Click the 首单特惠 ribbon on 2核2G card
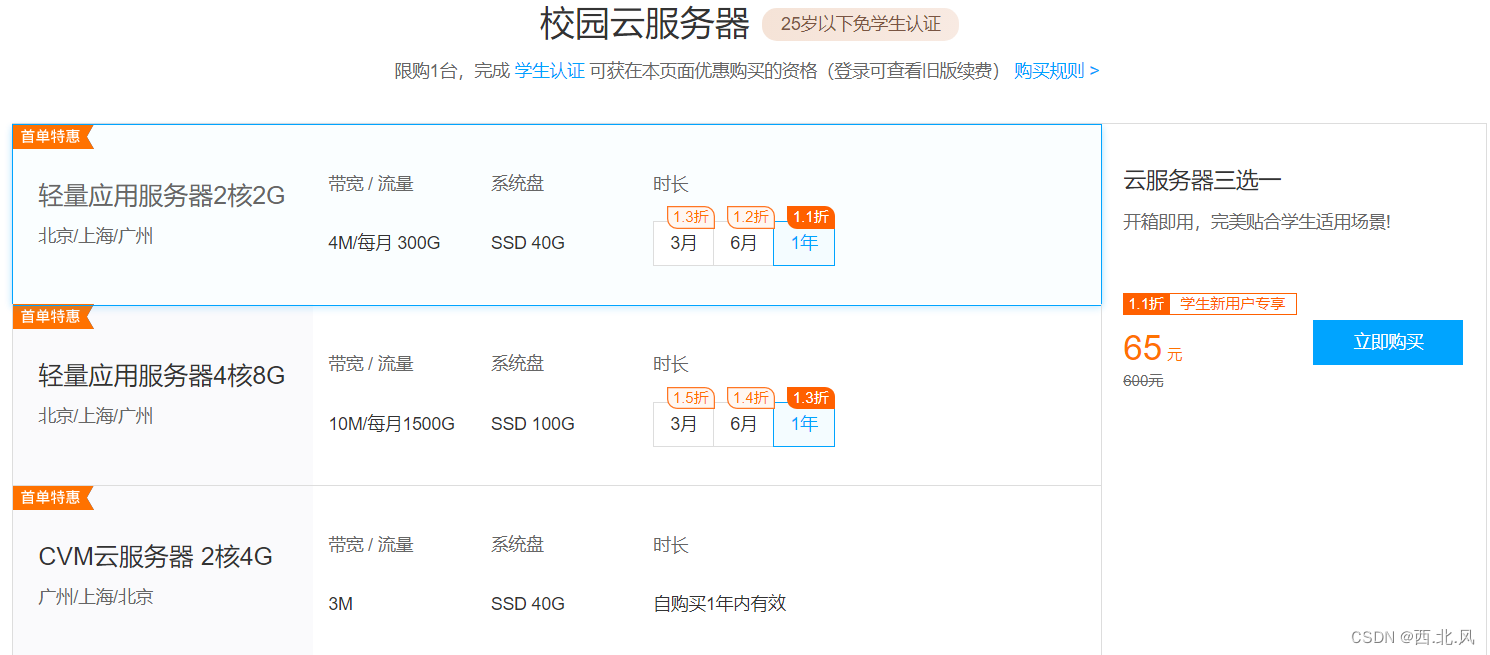This screenshot has height=655, width=1490. (52, 136)
